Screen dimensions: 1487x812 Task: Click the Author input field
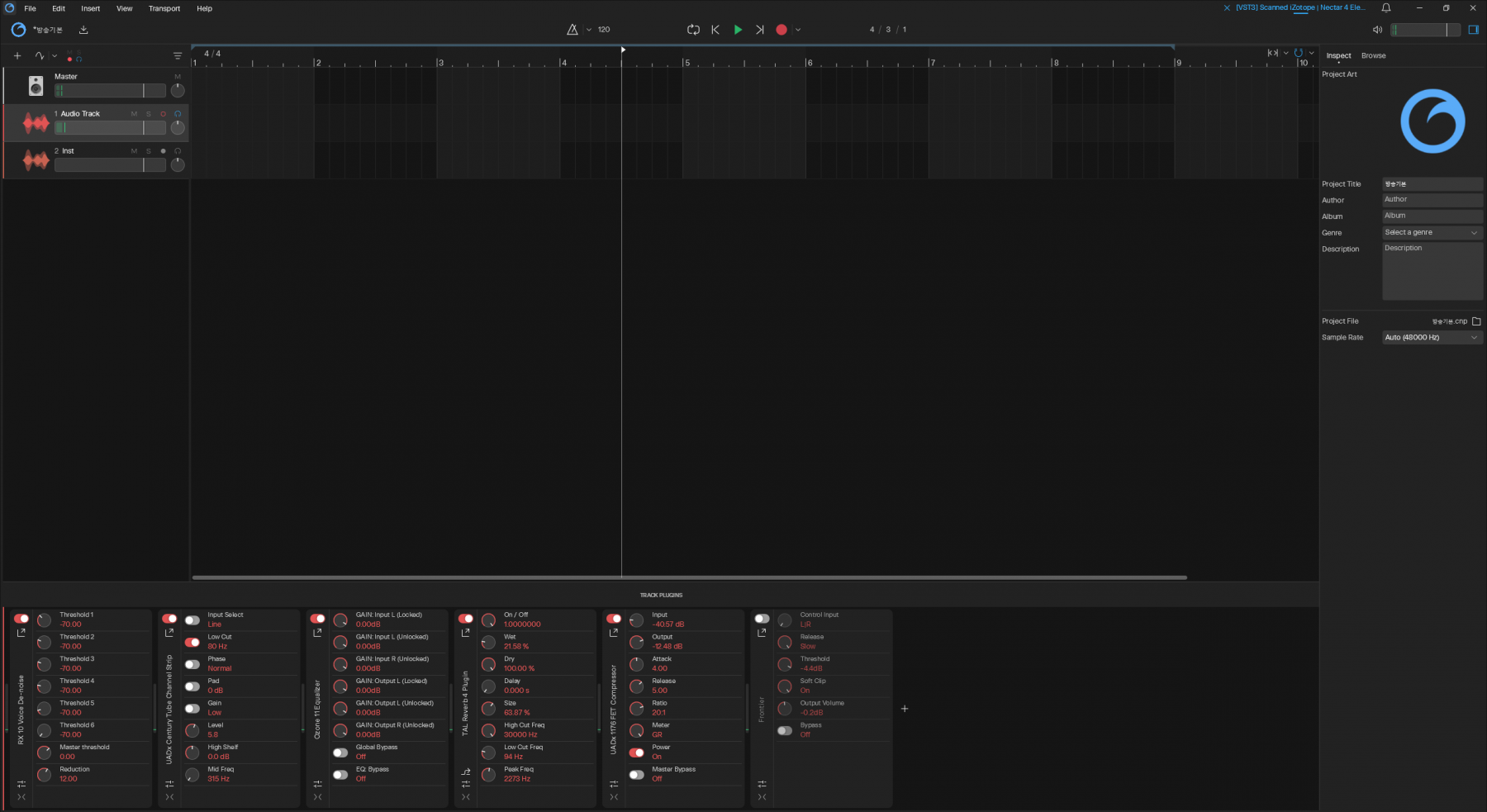pos(1432,200)
